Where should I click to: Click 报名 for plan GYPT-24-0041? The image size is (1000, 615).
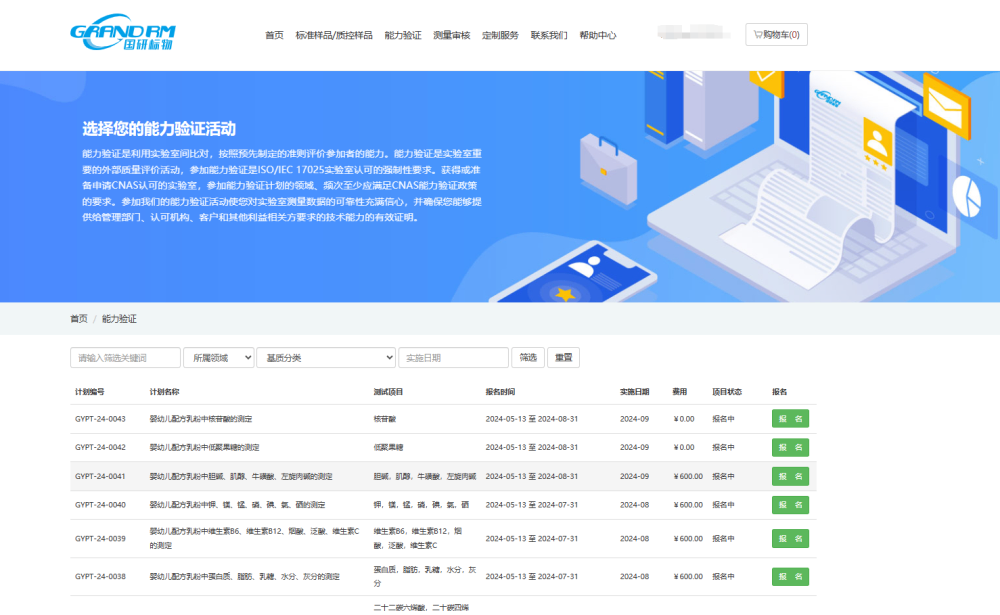[790, 477]
